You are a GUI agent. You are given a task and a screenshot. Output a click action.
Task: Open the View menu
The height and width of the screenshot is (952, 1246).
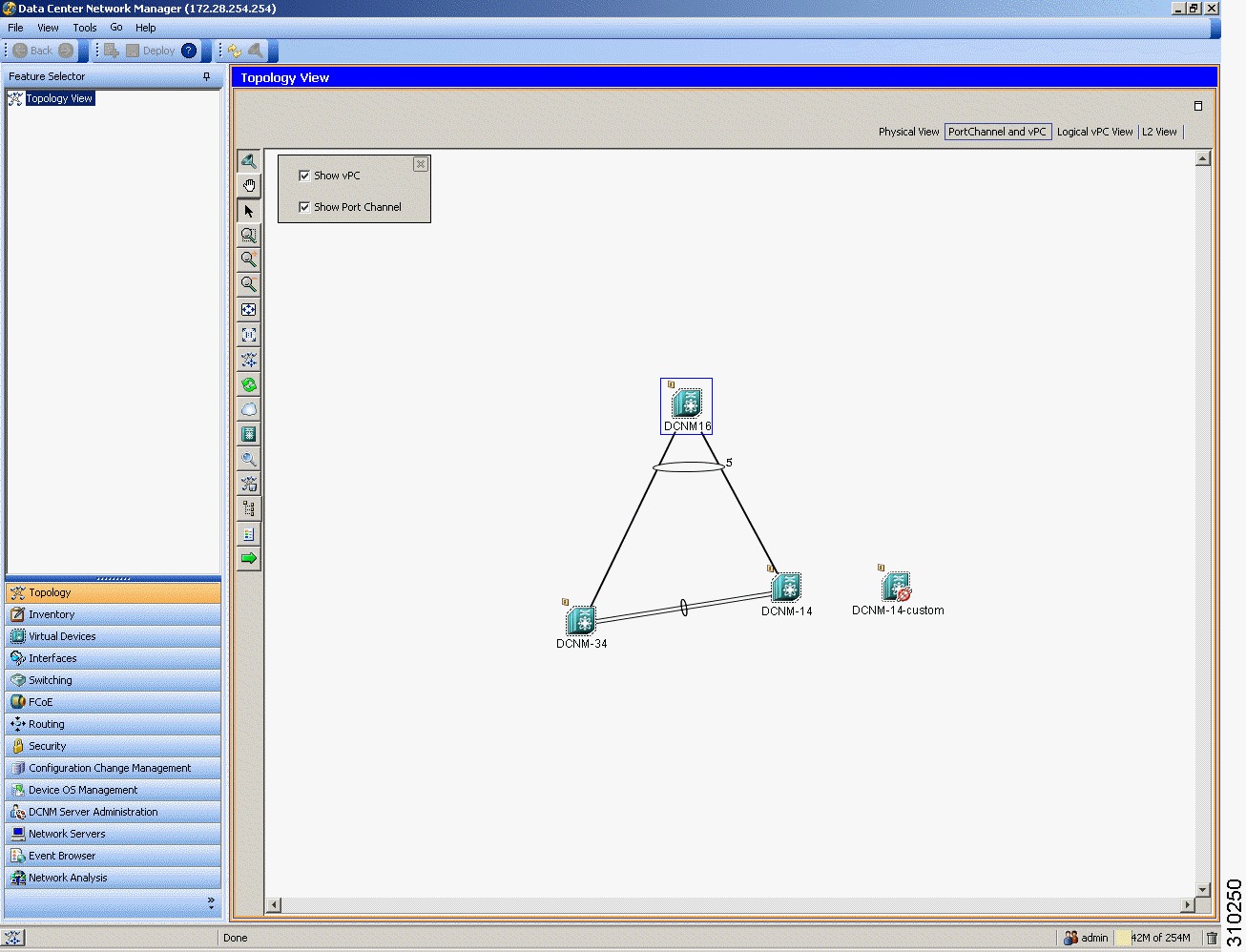point(48,28)
